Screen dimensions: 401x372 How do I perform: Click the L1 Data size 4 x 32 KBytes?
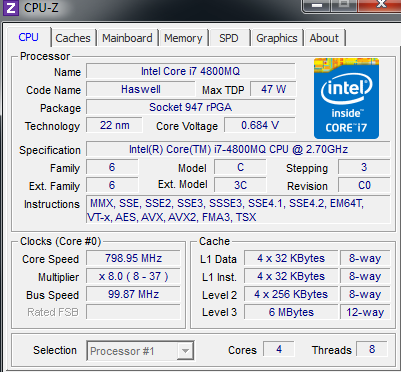point(291,258)
